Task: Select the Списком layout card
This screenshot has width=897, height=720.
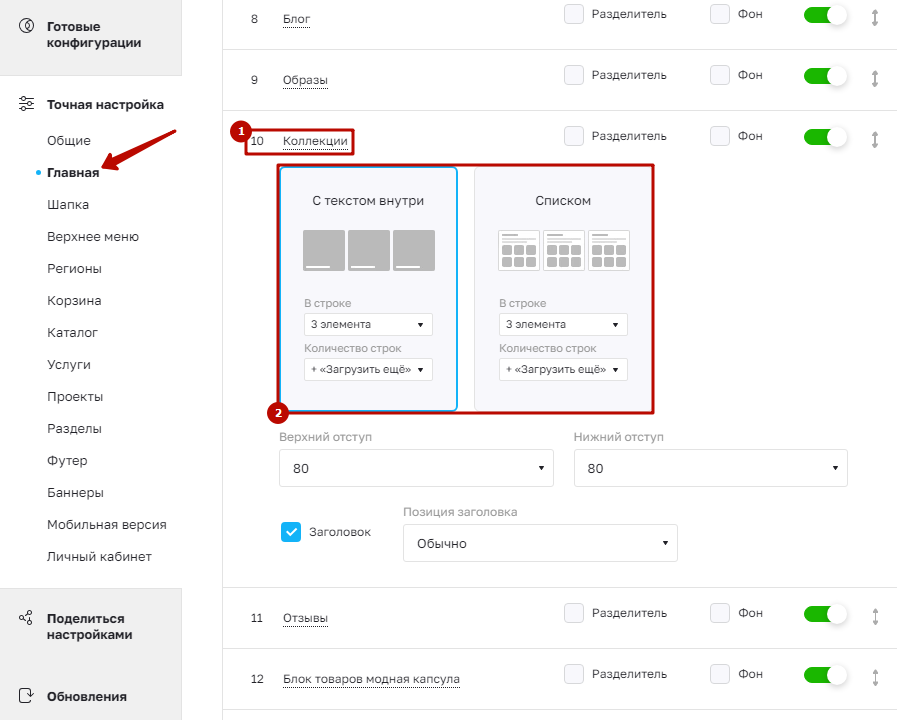Action: point(563,289)
